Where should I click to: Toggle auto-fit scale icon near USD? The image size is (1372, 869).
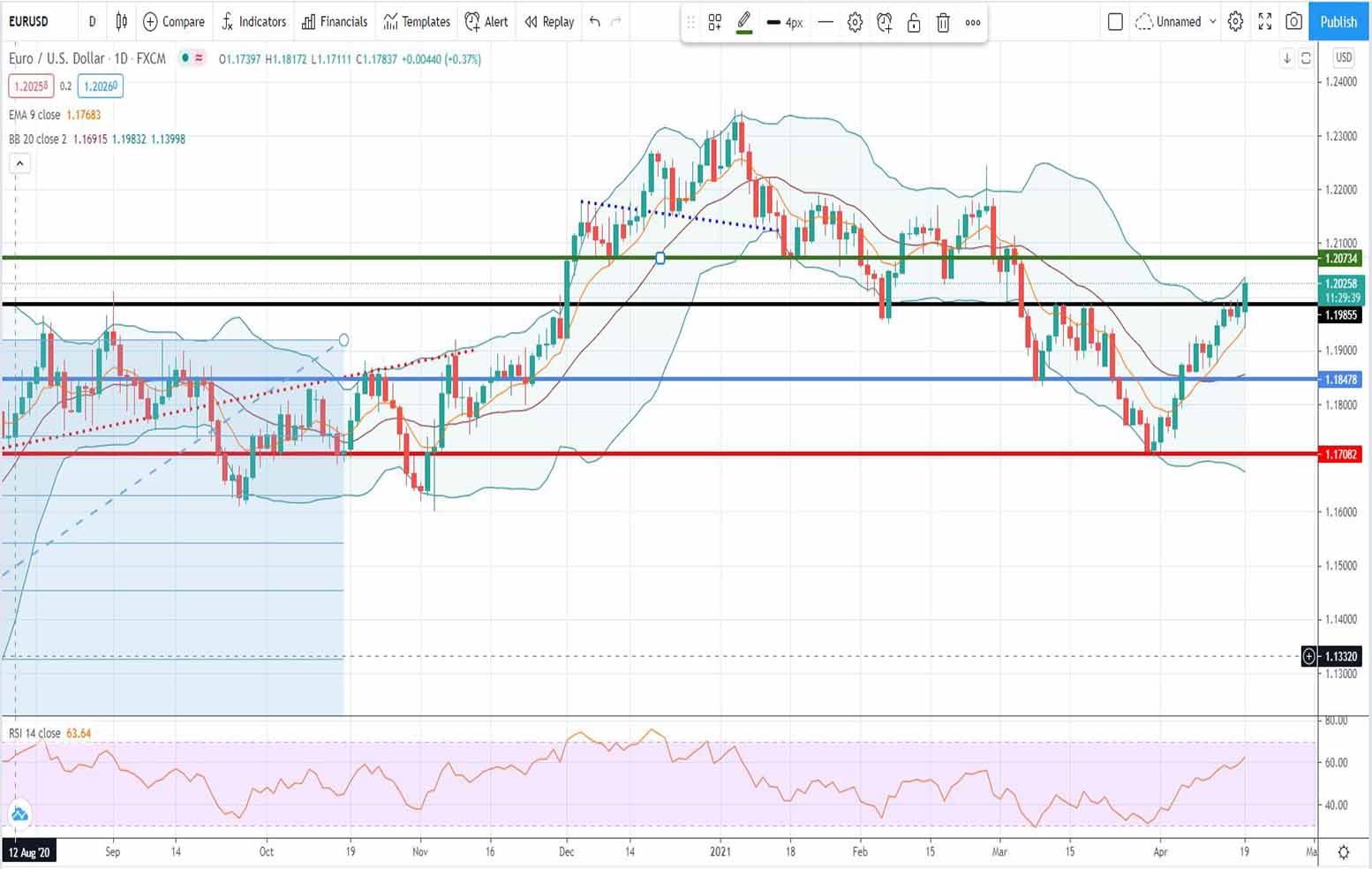1306,58
